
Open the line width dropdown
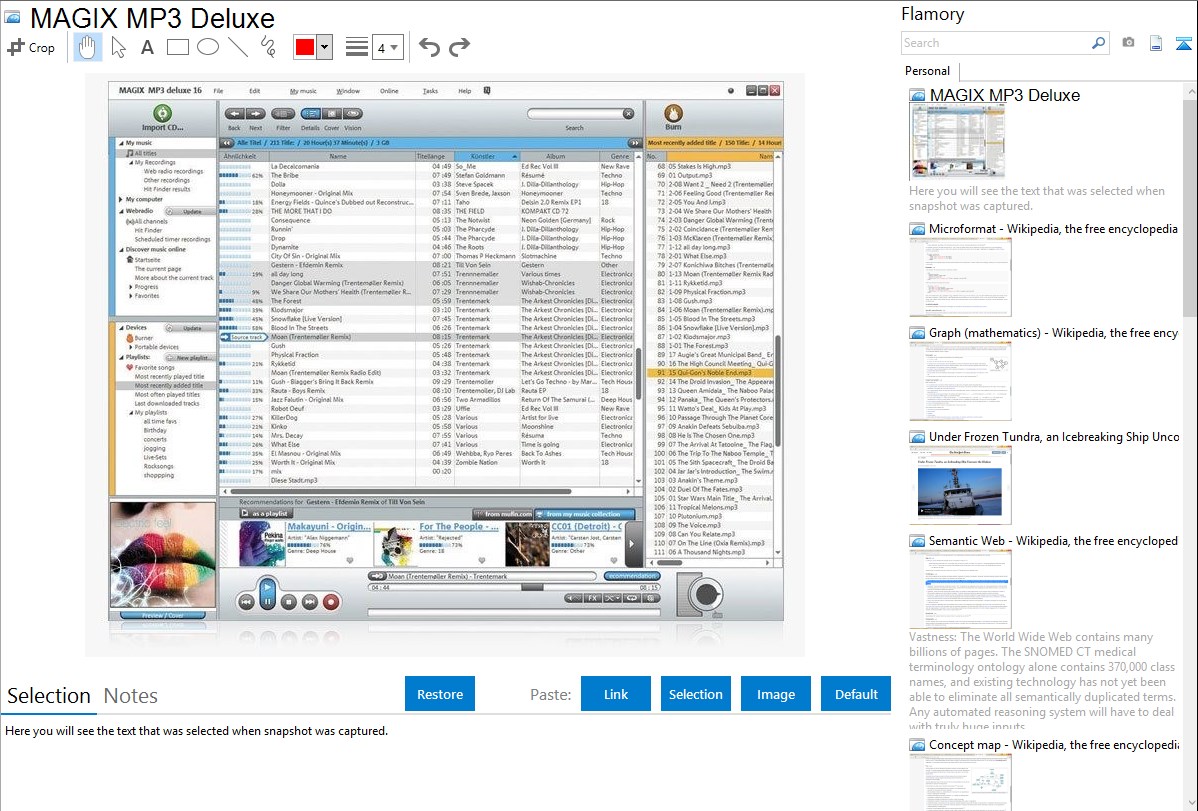click(387, 47)
